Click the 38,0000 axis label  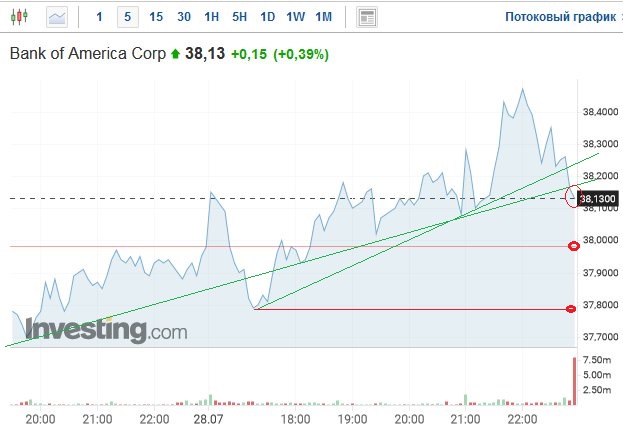point(600,240)
